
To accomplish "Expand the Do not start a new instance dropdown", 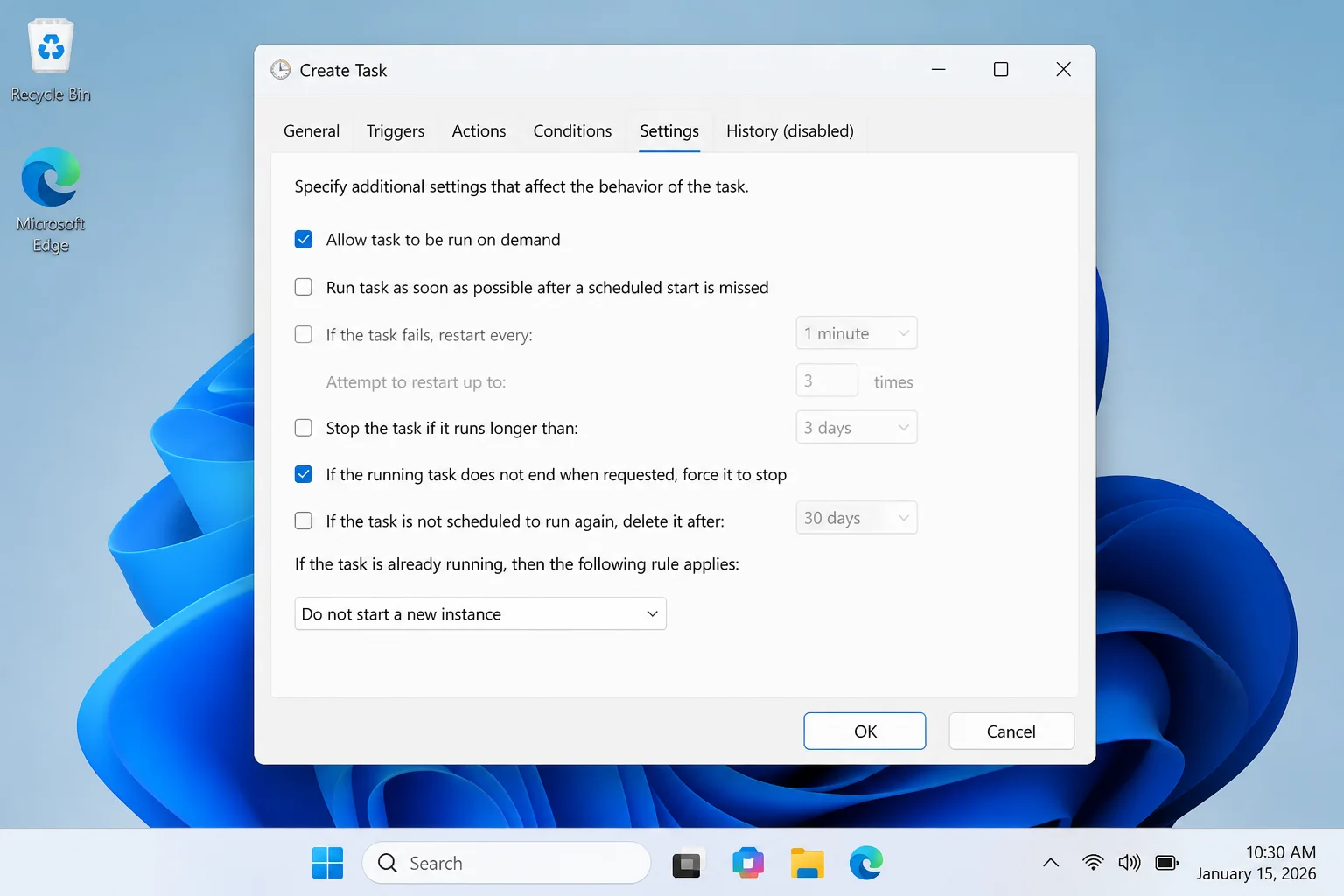I will [x=480, y=613].
